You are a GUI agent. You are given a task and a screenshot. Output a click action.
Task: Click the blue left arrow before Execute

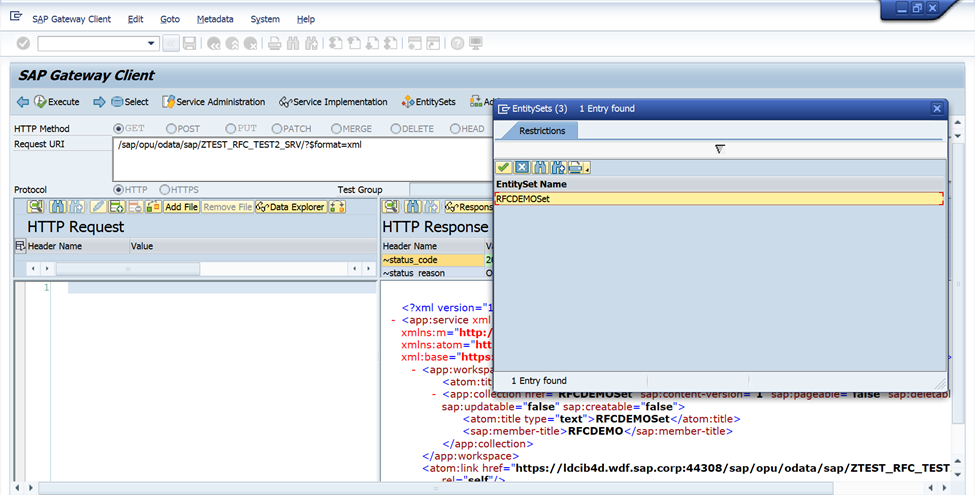23,101
